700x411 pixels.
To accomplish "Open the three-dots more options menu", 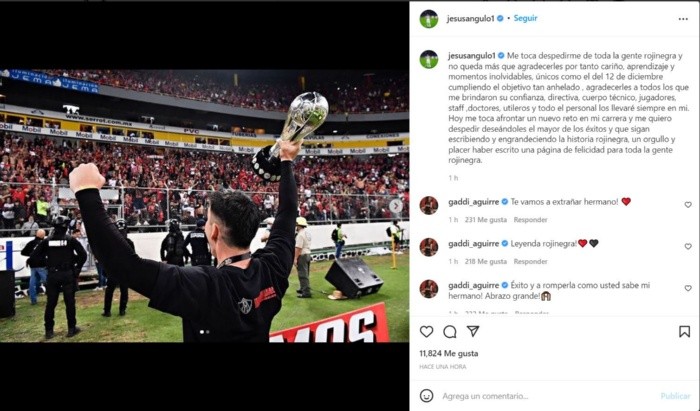I will coord(683,19).
